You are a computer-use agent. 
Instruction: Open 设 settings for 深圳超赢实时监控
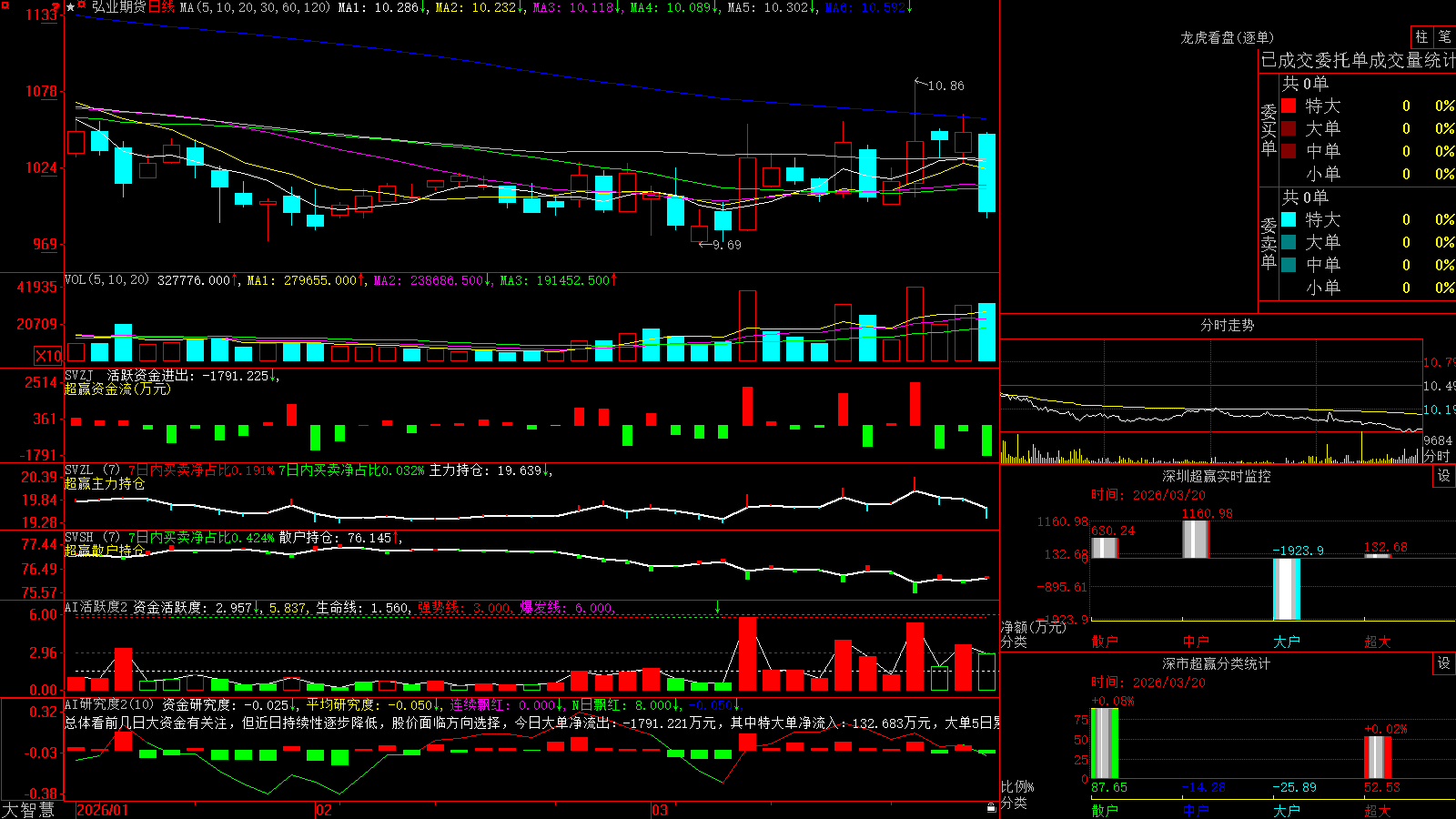pos(1444,476)
